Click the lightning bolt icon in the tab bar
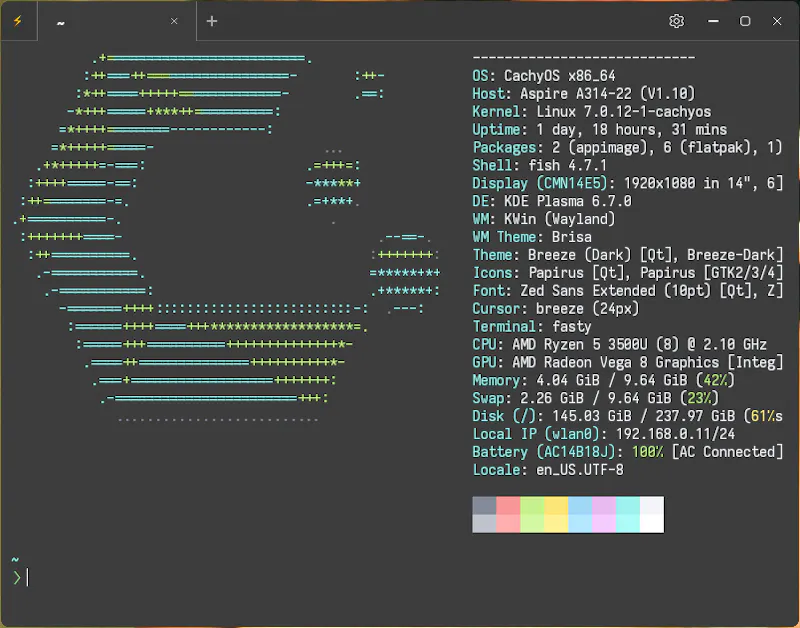Image resolution: width=800 pixels, height=628 pixels. [x=18, y=21]
